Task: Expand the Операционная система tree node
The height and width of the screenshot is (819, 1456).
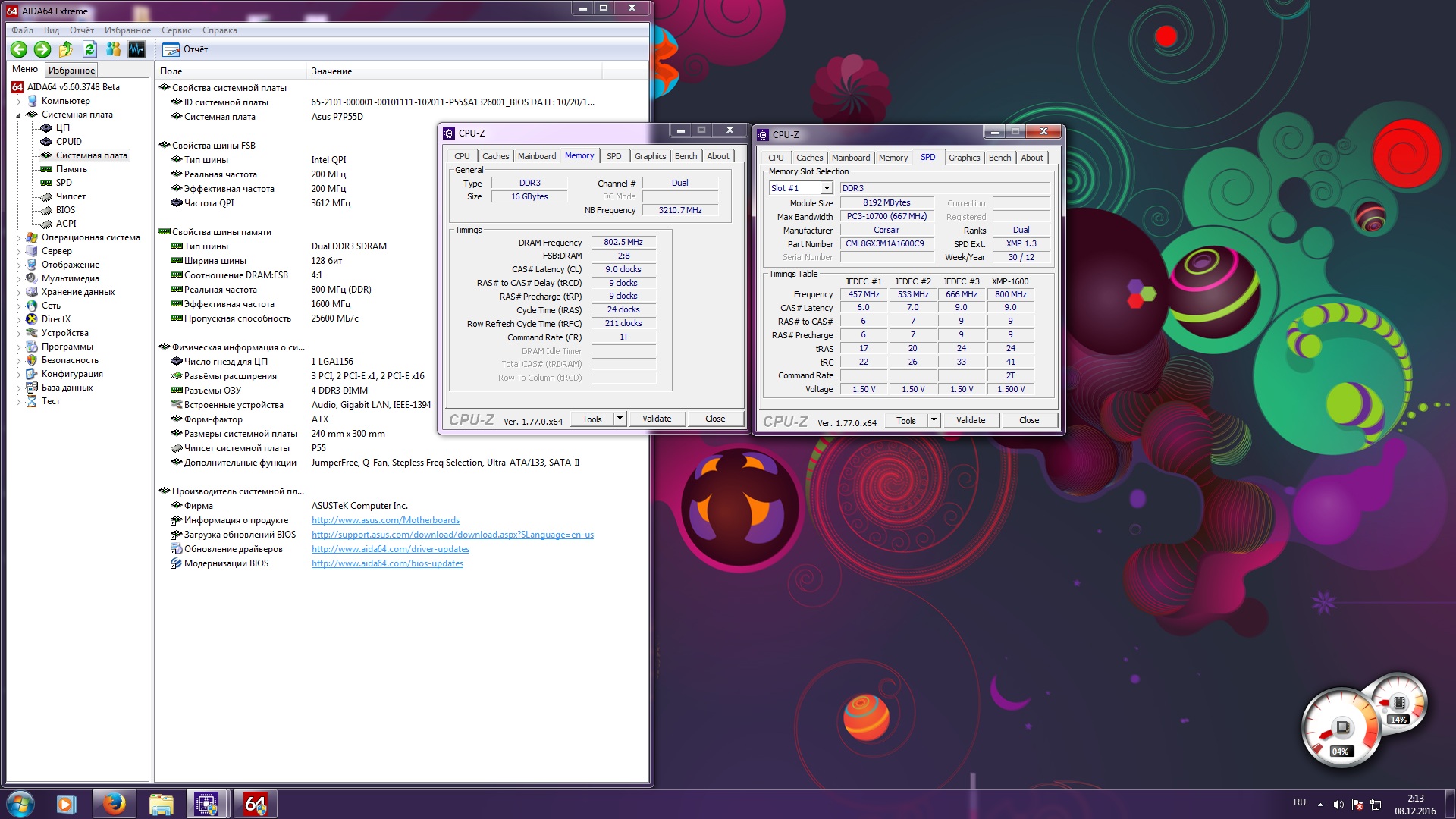Action: pos(19,238)
